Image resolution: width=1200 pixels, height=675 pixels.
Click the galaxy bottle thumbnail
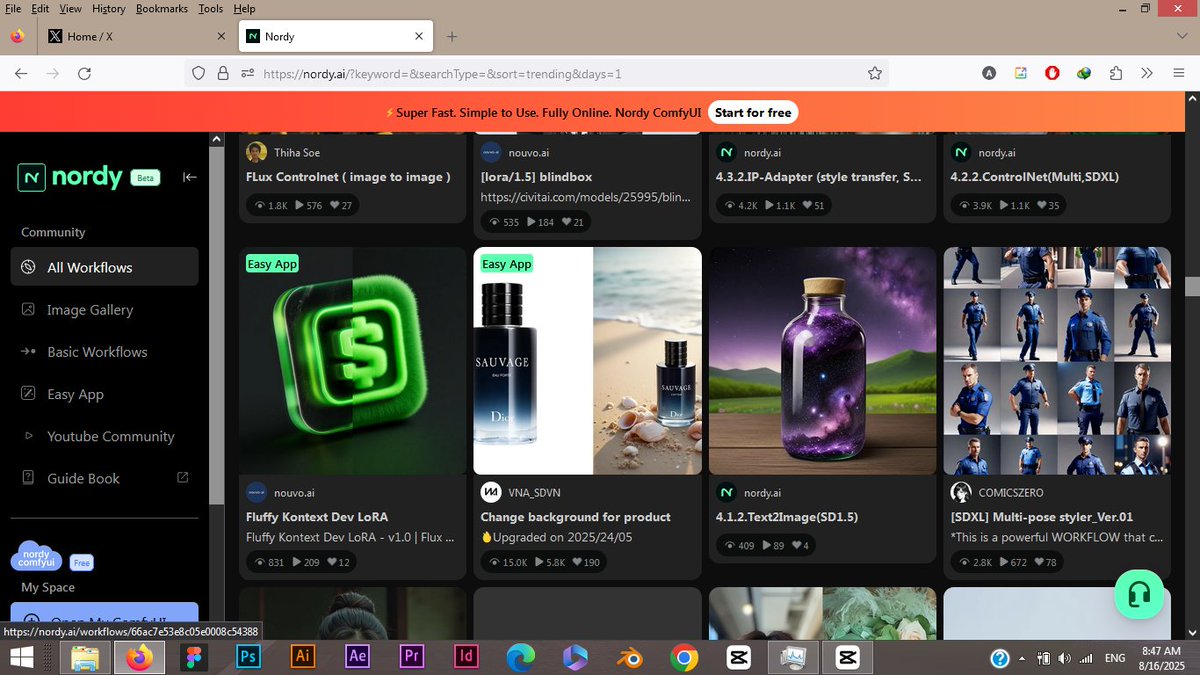[823, 361]
